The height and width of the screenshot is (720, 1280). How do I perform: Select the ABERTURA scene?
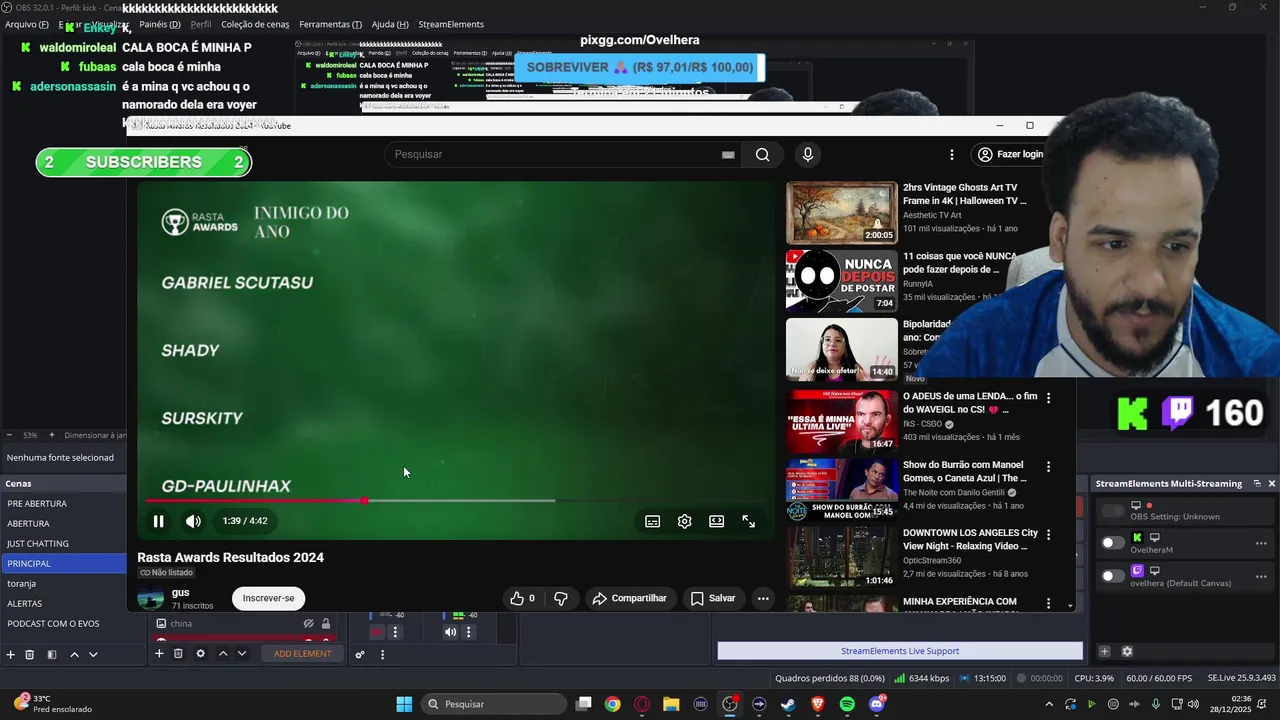[x=63, y=524]
